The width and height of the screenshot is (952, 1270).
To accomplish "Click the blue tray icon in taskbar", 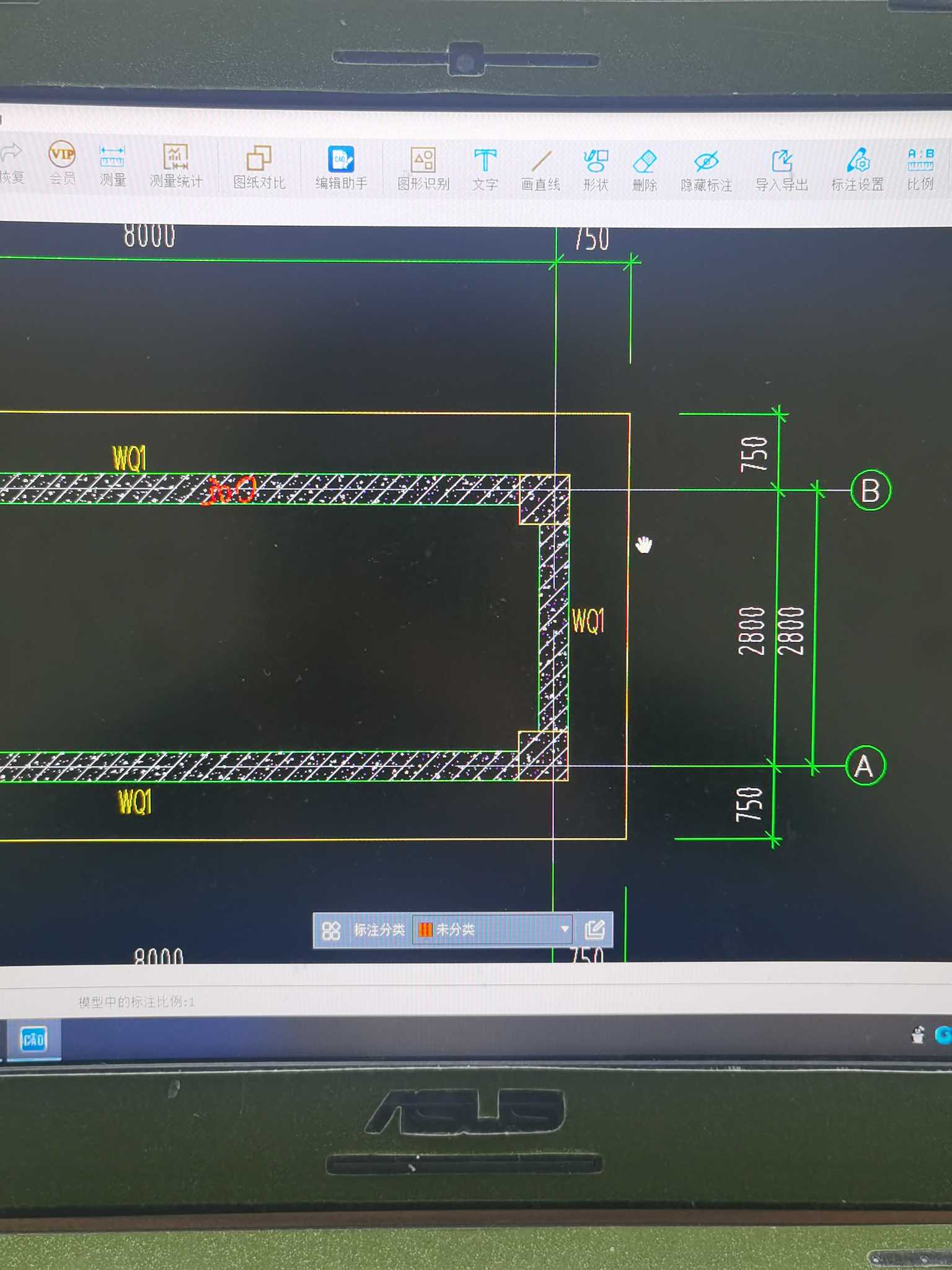I will click(944, 1035).
